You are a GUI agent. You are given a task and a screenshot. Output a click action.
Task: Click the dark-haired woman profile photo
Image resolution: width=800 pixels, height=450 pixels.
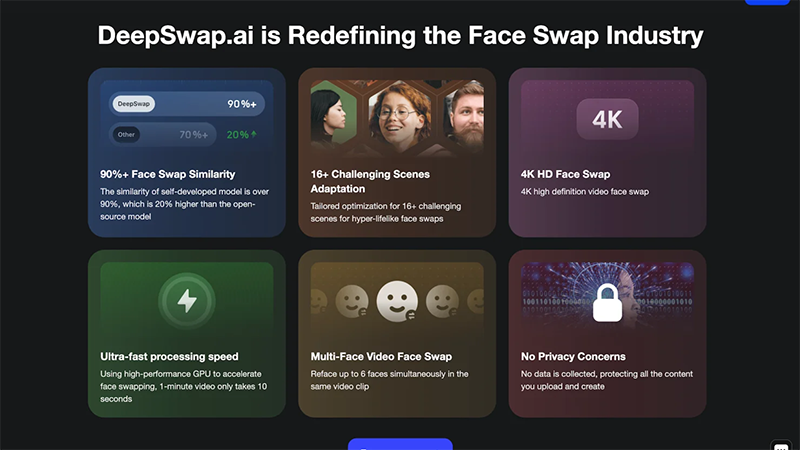[333, 115]
